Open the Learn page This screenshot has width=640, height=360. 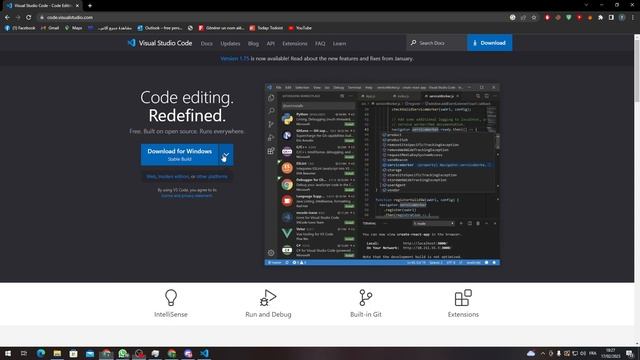tap(339, 43)
